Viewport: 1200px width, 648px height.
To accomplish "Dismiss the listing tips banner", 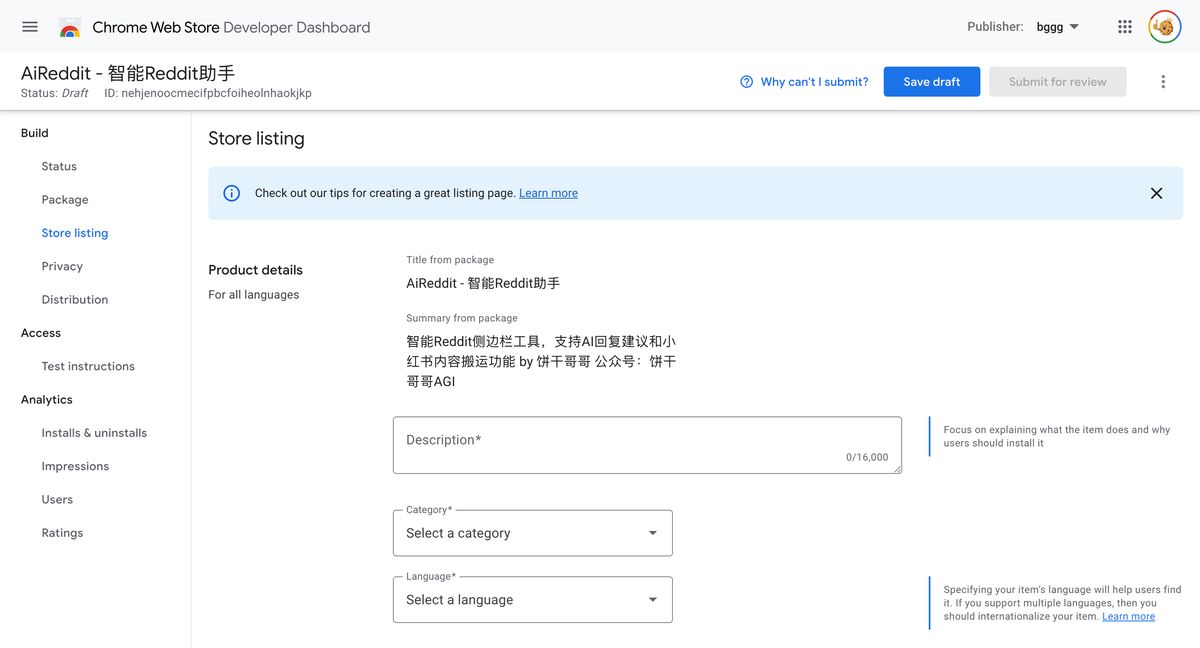I will 1156,193.
